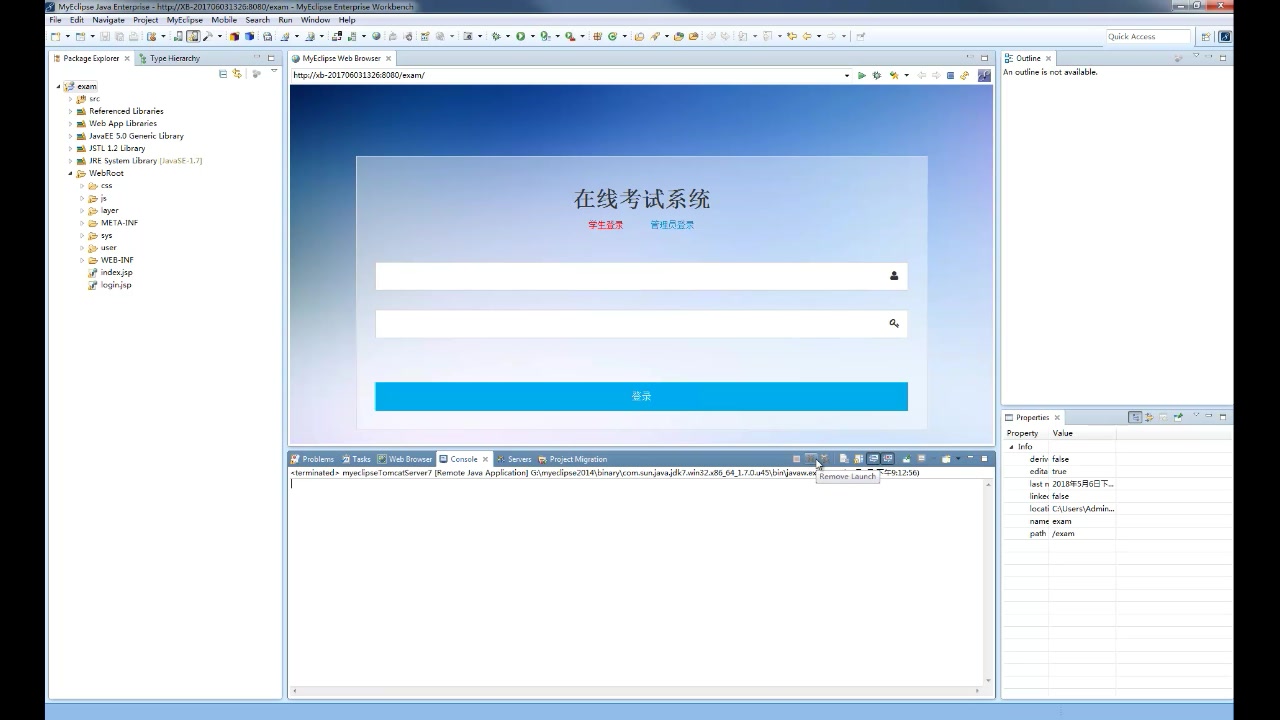Open the MyEclipse menu

click(x=184, y=20)
